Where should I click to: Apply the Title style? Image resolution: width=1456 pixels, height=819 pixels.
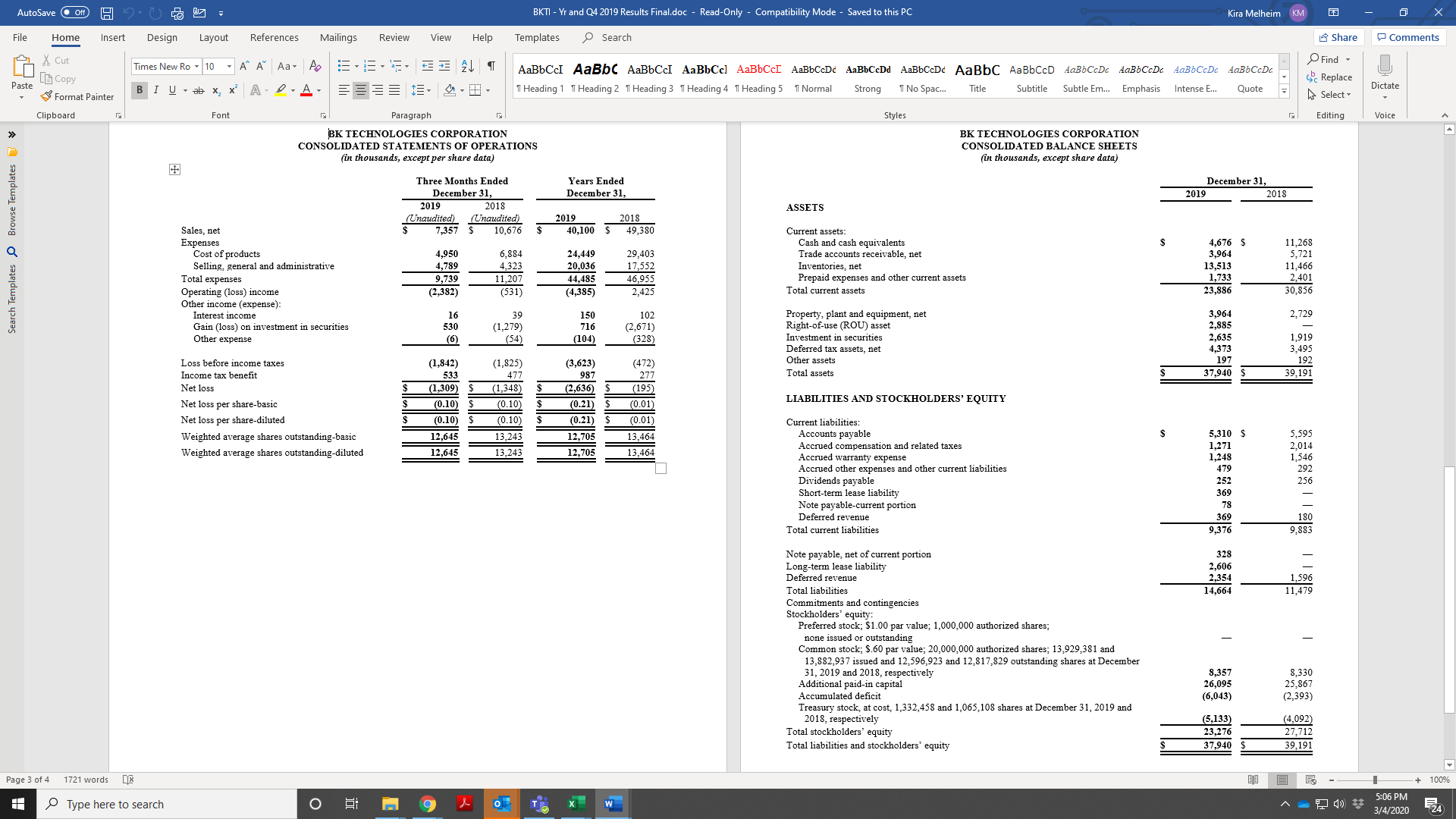click(x=977, y=78)
